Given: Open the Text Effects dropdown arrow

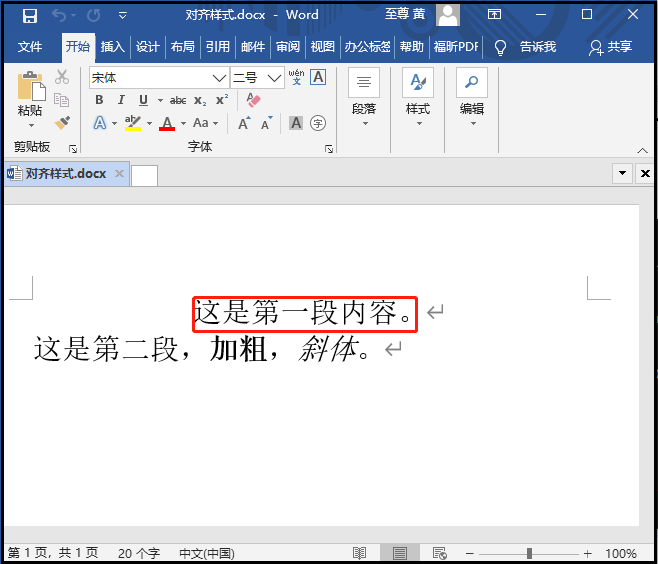Looking at the screenshot, I should click(114, 123).
